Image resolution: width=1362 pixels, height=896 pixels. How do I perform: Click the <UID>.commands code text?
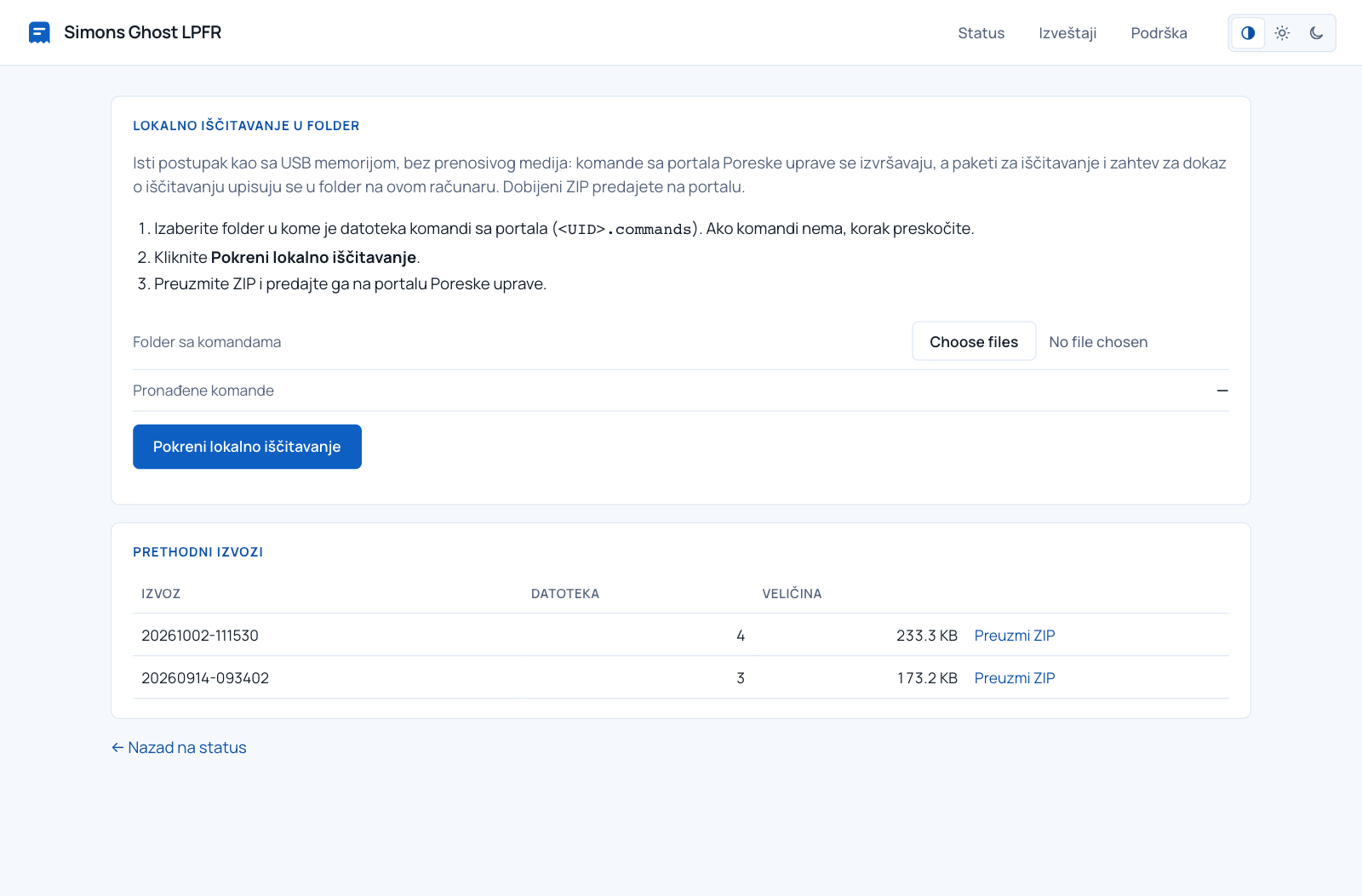pos(625,229)
